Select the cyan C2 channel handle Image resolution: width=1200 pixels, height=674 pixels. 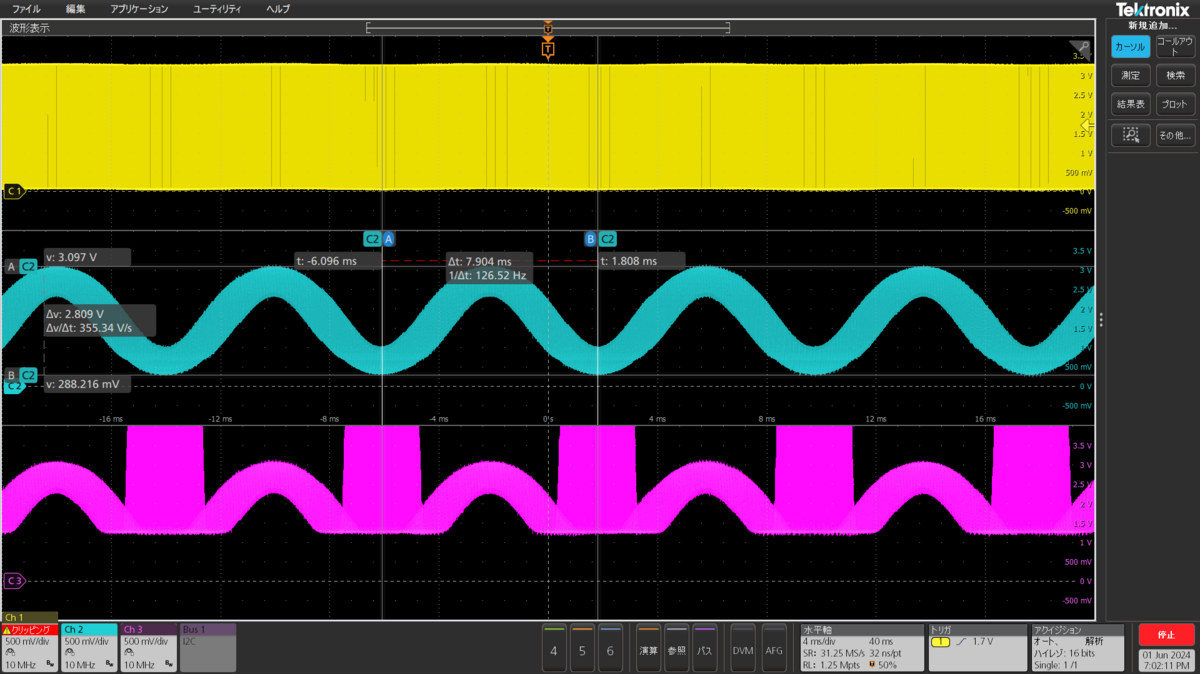tap(14, 386)
